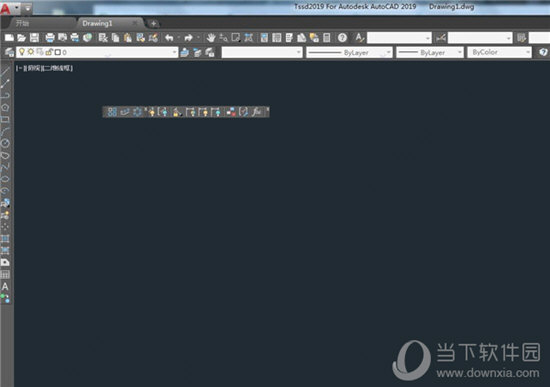This screenshot has height=387, width=550.
Task: Add a new drawing tab with plus
Action: click(153, 24)
